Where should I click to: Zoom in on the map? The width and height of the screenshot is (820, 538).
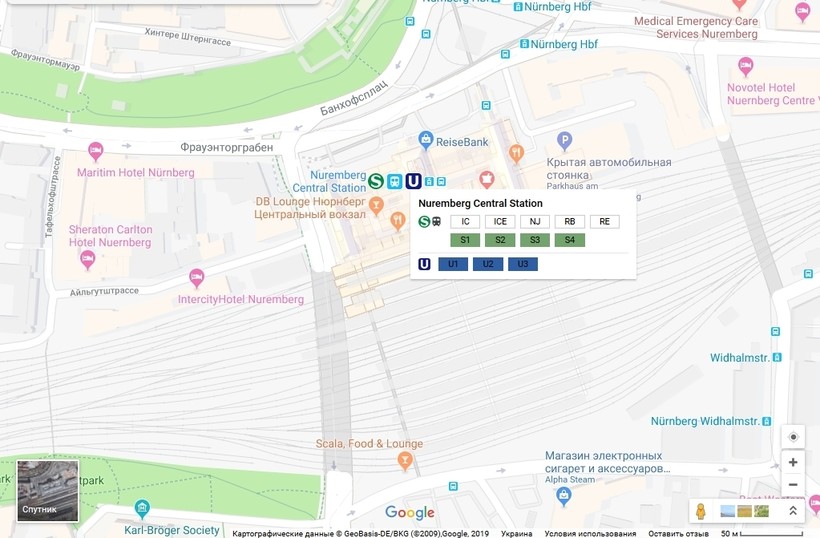click(793, 462)
